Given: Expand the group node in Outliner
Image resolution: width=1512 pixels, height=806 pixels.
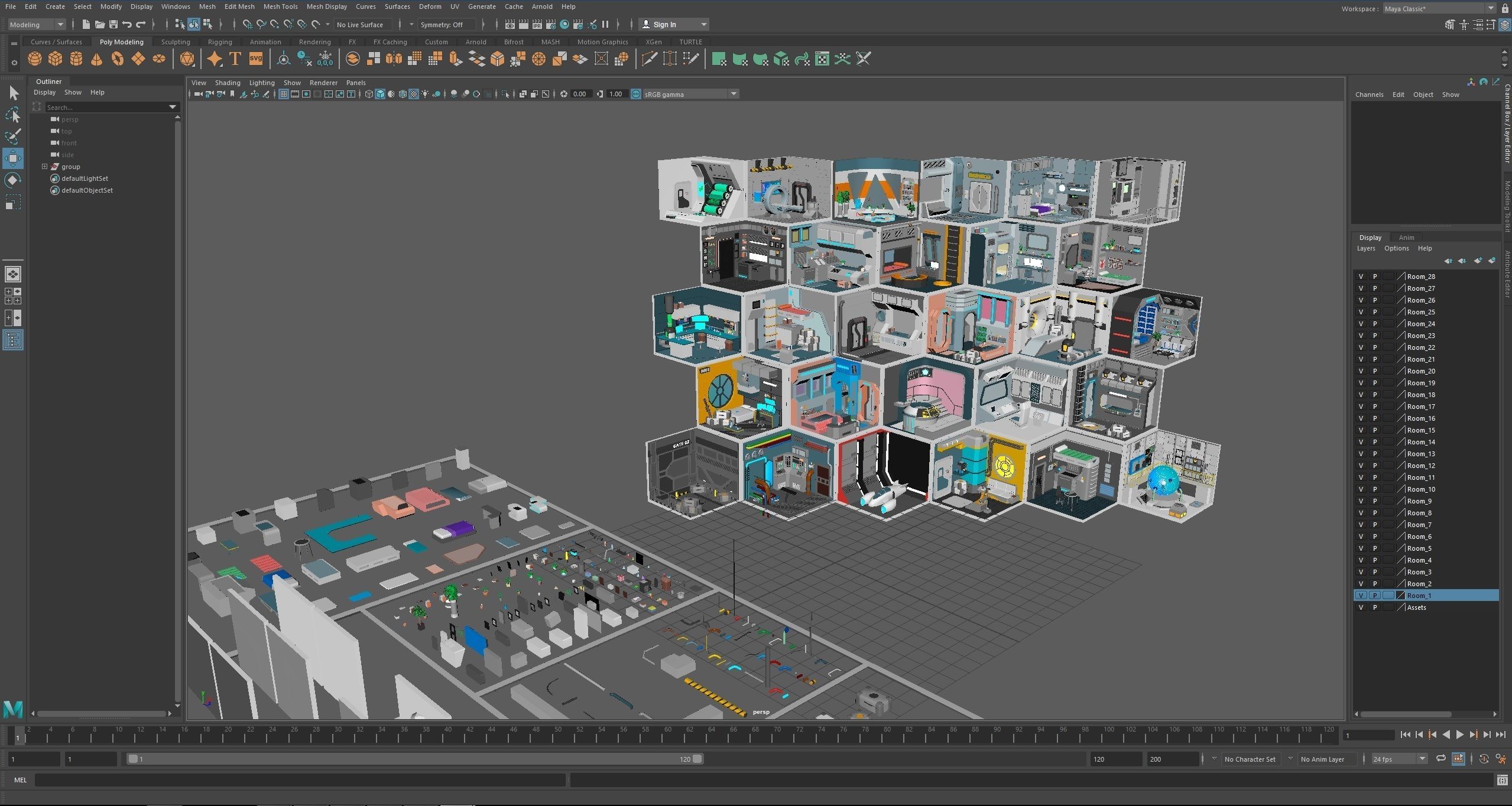Looking at the screenshot, I should click(x=44, y=167).
